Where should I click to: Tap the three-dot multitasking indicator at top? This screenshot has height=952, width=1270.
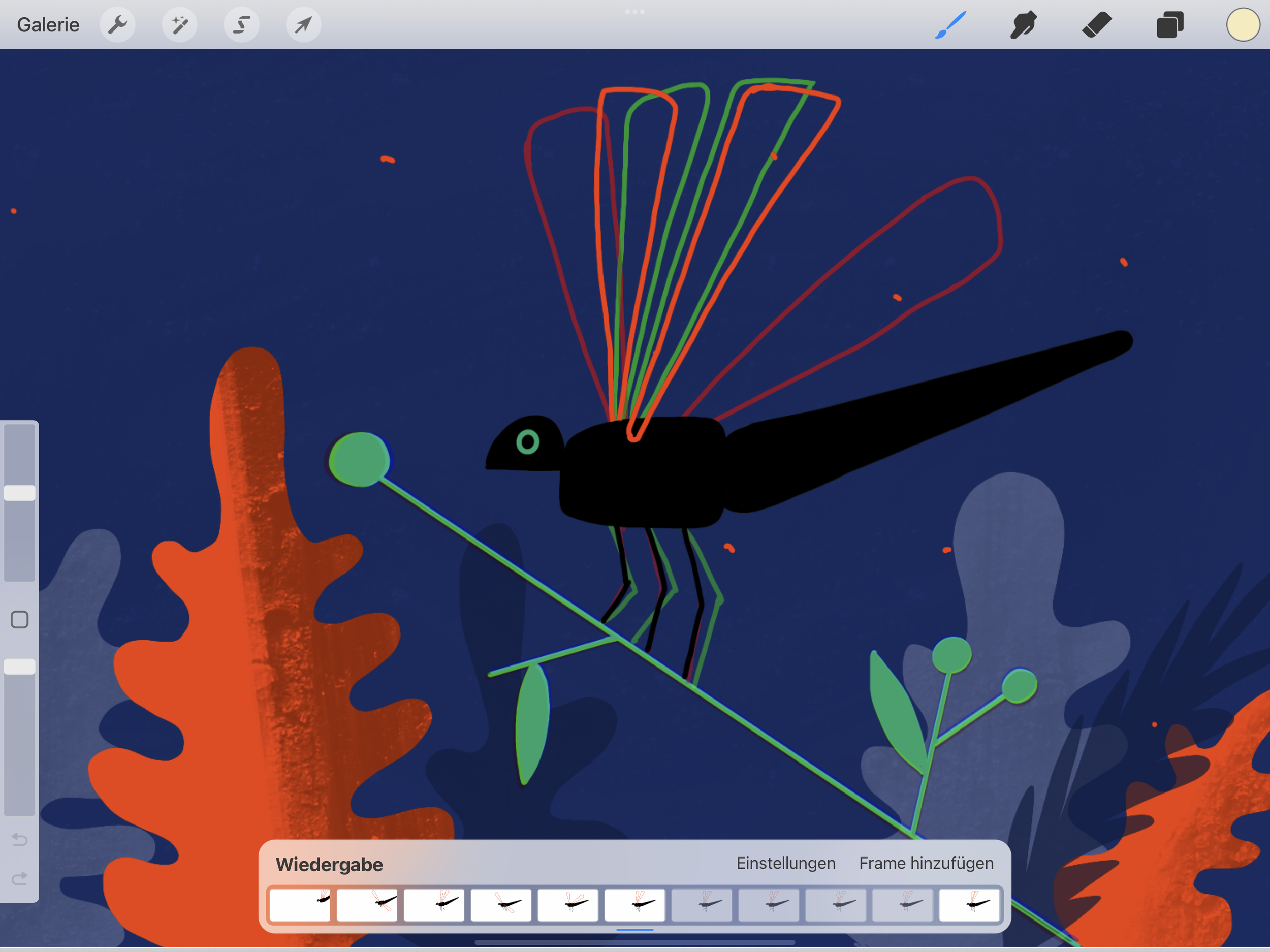tap(635, 12)
